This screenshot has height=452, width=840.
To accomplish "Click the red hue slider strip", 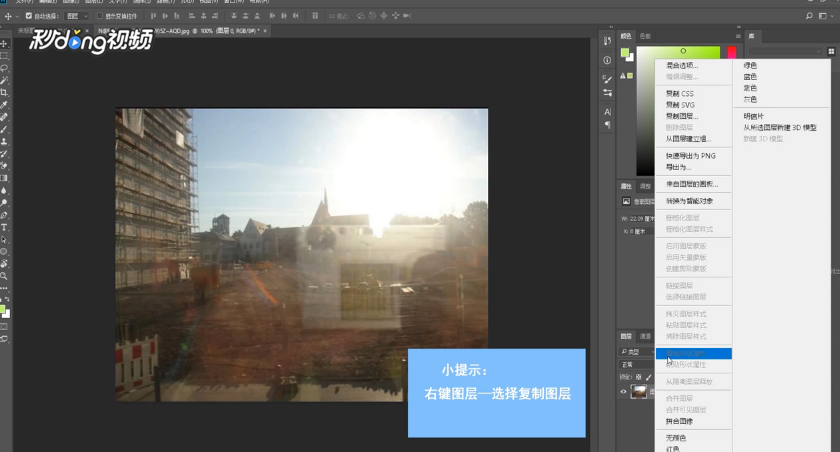I will pos(732,52).
